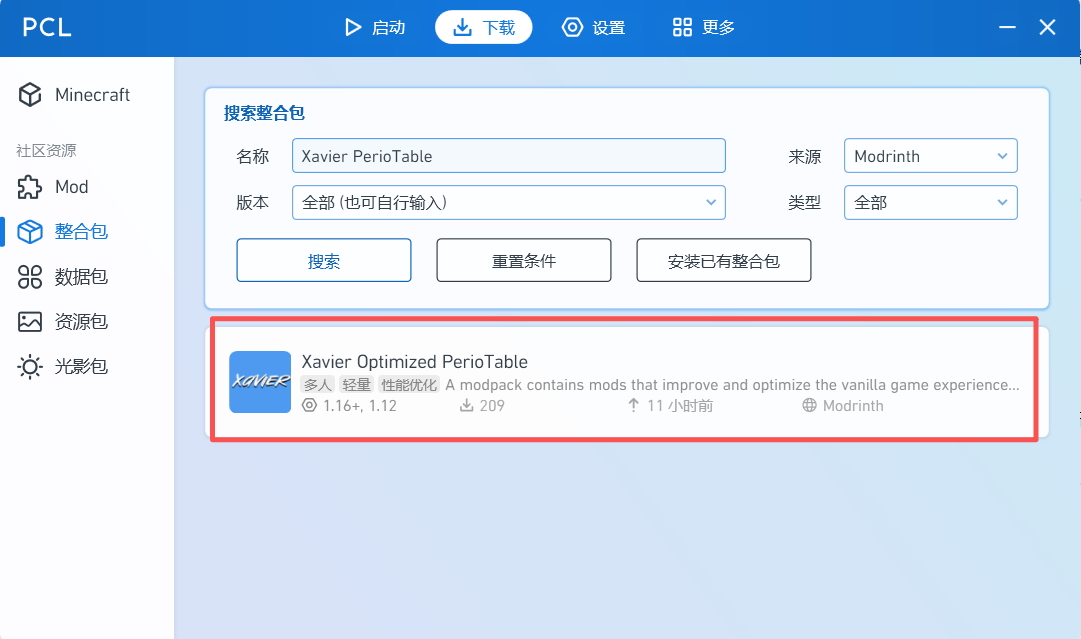Screen dimensions: 1081x639
Task: Click the modpack description text
Action: coord(732,385)
